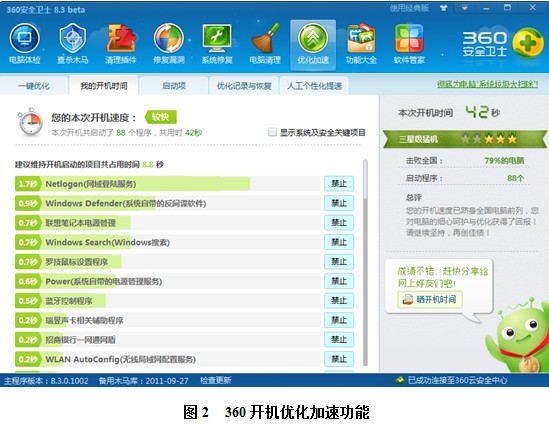Click the Windows Defender 0.9秒 time bar
Viewport: 549px width, 427px height.
point(85,203)
